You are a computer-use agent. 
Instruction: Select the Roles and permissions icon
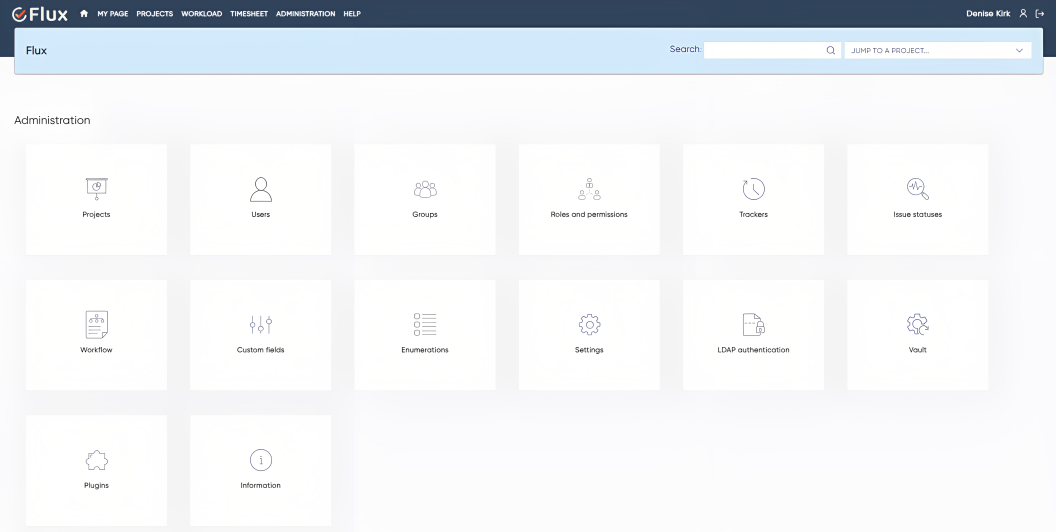point(589,189)
